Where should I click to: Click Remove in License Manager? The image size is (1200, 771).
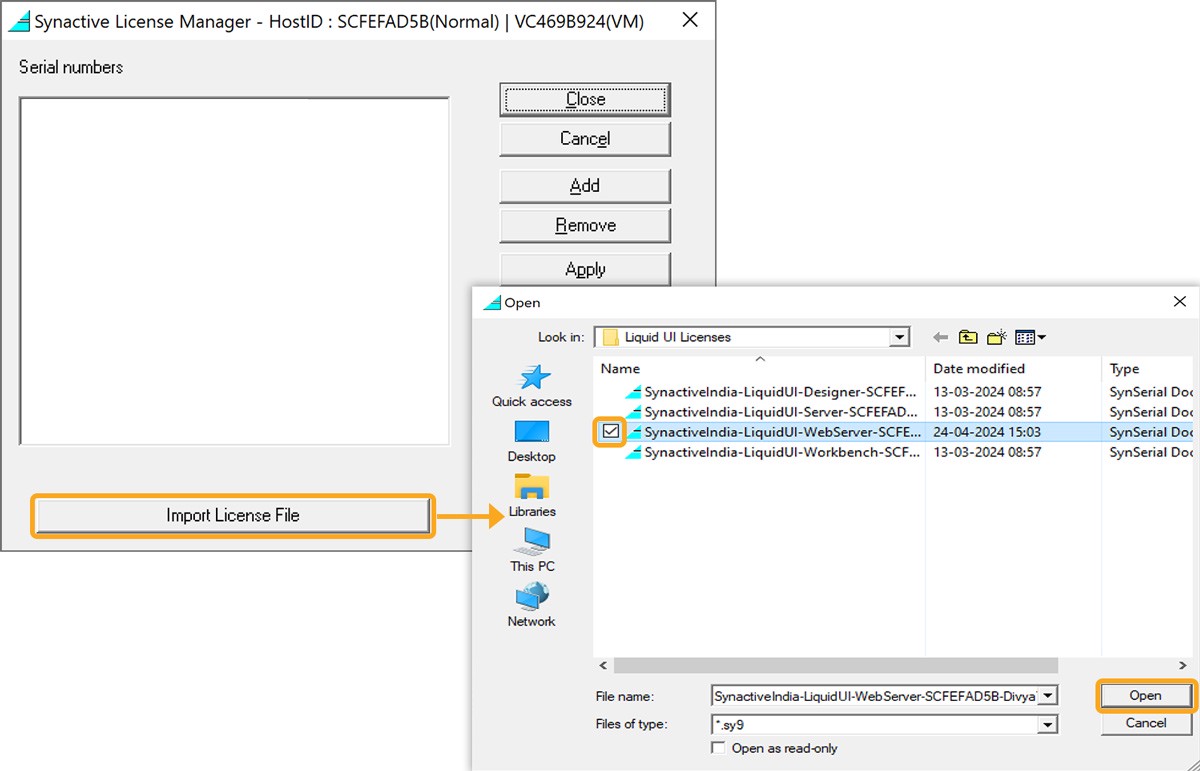[x=585, y=226]
